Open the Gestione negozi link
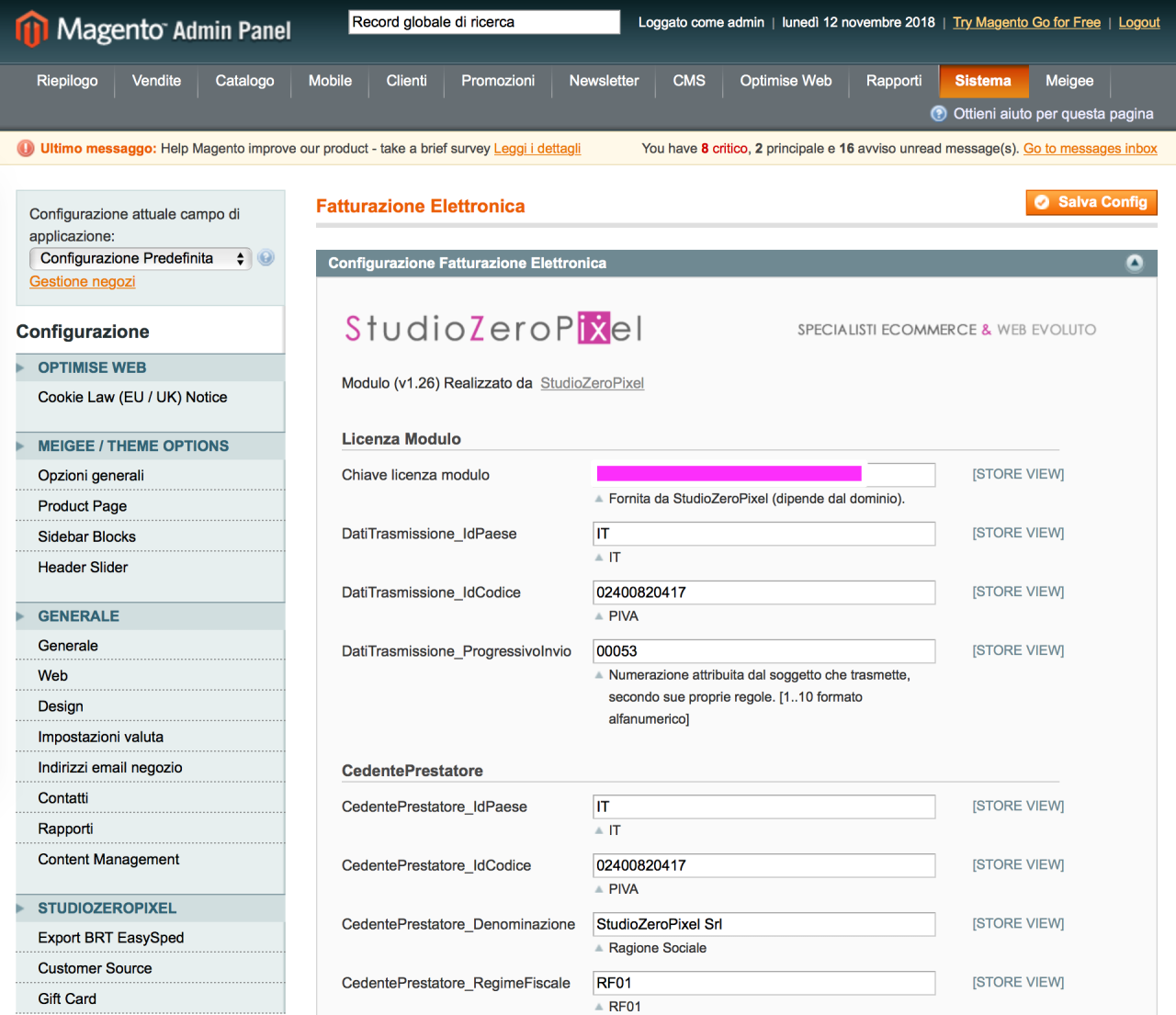1176x1015 pixels. [83, 281]
